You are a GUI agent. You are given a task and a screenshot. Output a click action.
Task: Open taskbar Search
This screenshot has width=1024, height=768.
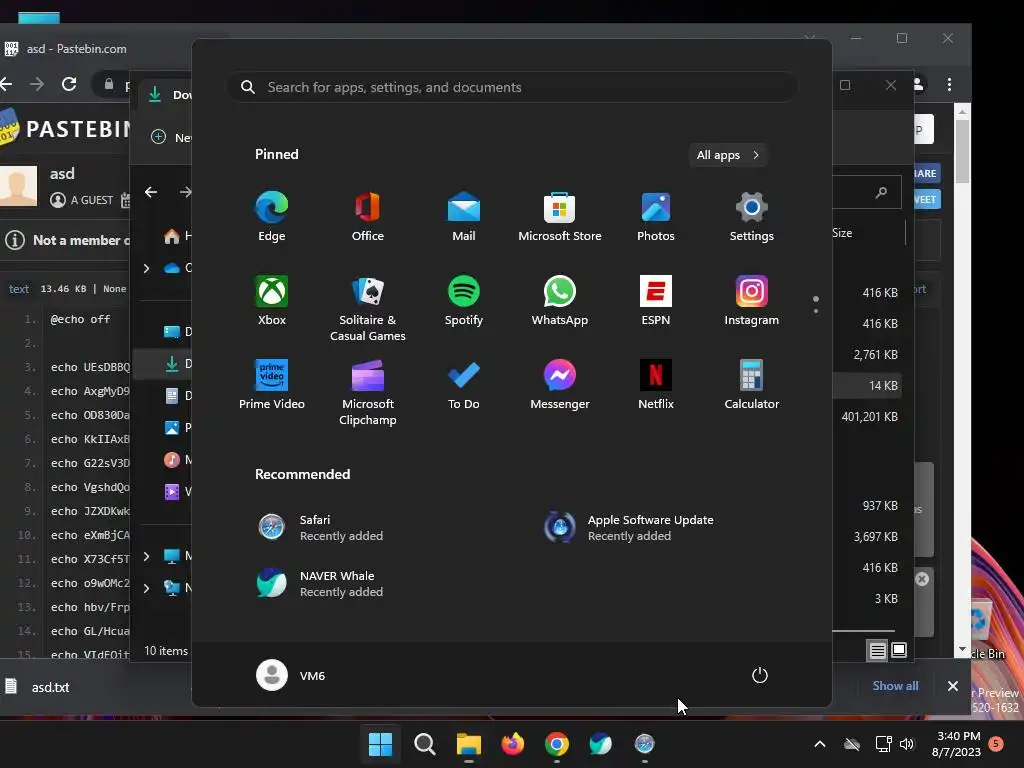click(424, 744)
